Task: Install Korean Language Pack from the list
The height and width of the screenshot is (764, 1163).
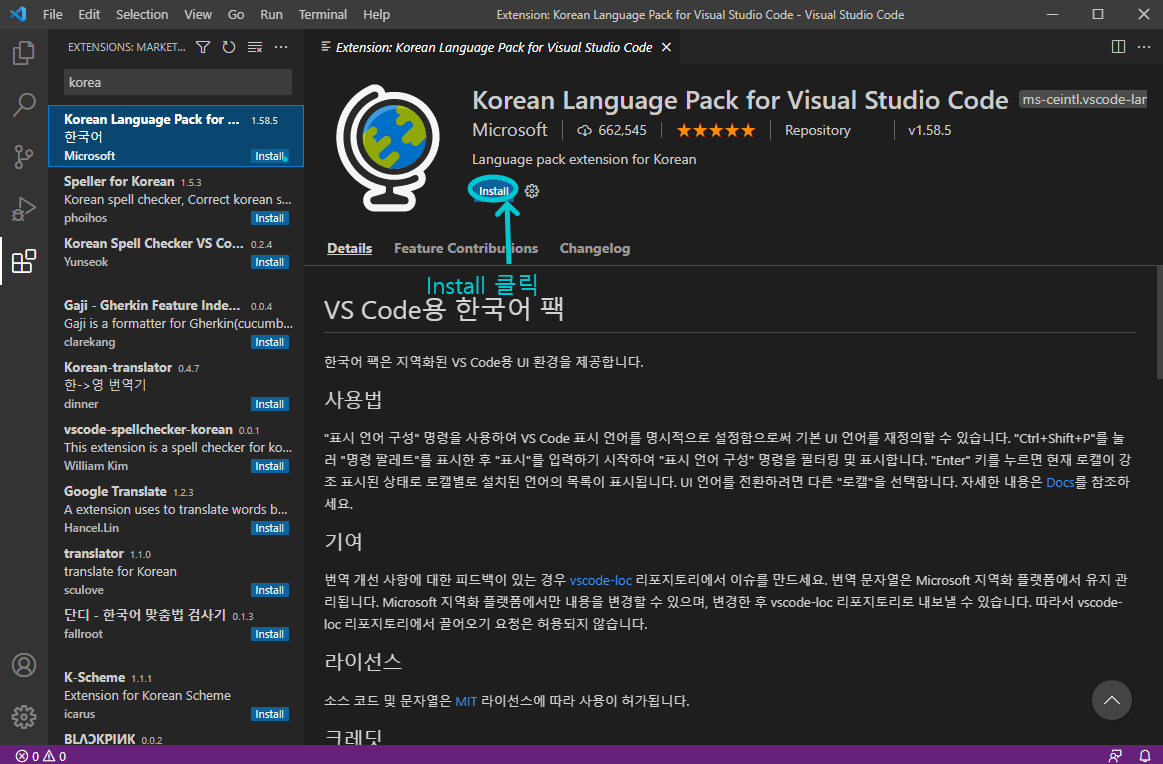Action: click(x=269, y=156)
